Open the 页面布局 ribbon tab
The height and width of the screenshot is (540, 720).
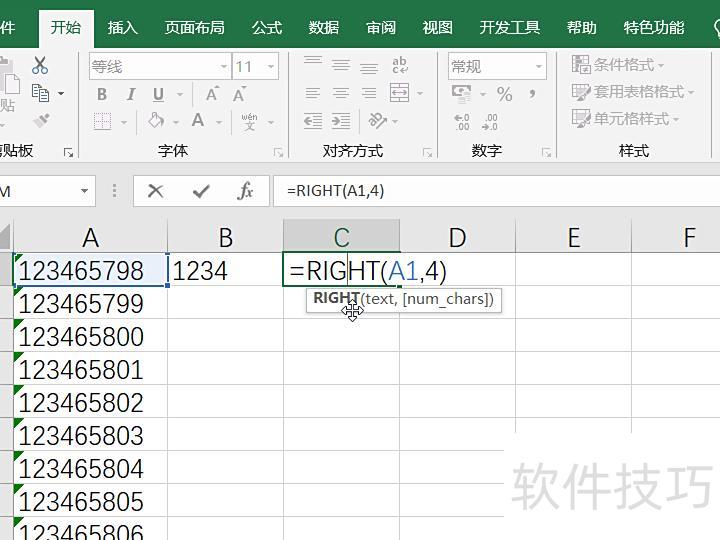(195, 28)
